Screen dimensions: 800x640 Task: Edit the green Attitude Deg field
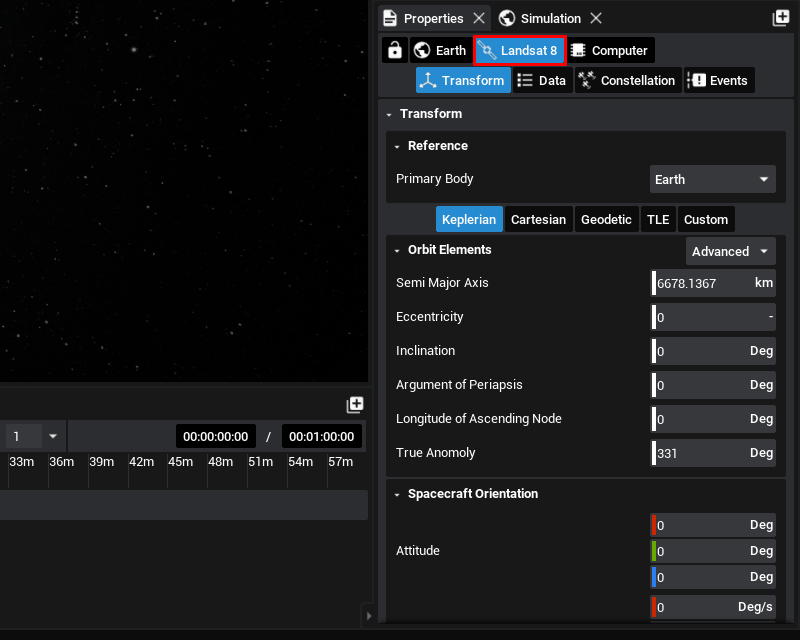(x=713, y=551)
